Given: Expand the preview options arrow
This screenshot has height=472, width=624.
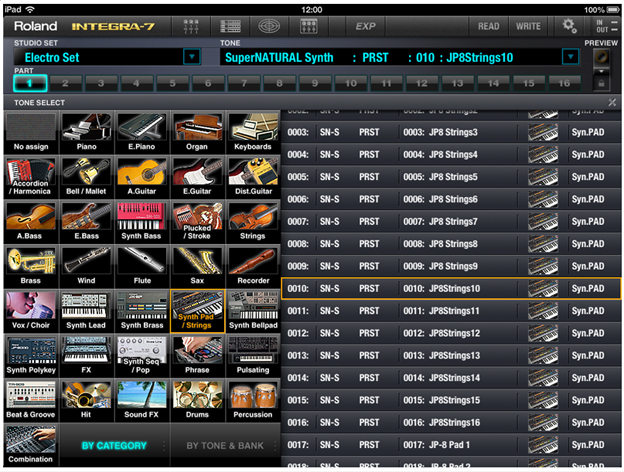Looking at the screenshot, I should (x=601, y=71).
